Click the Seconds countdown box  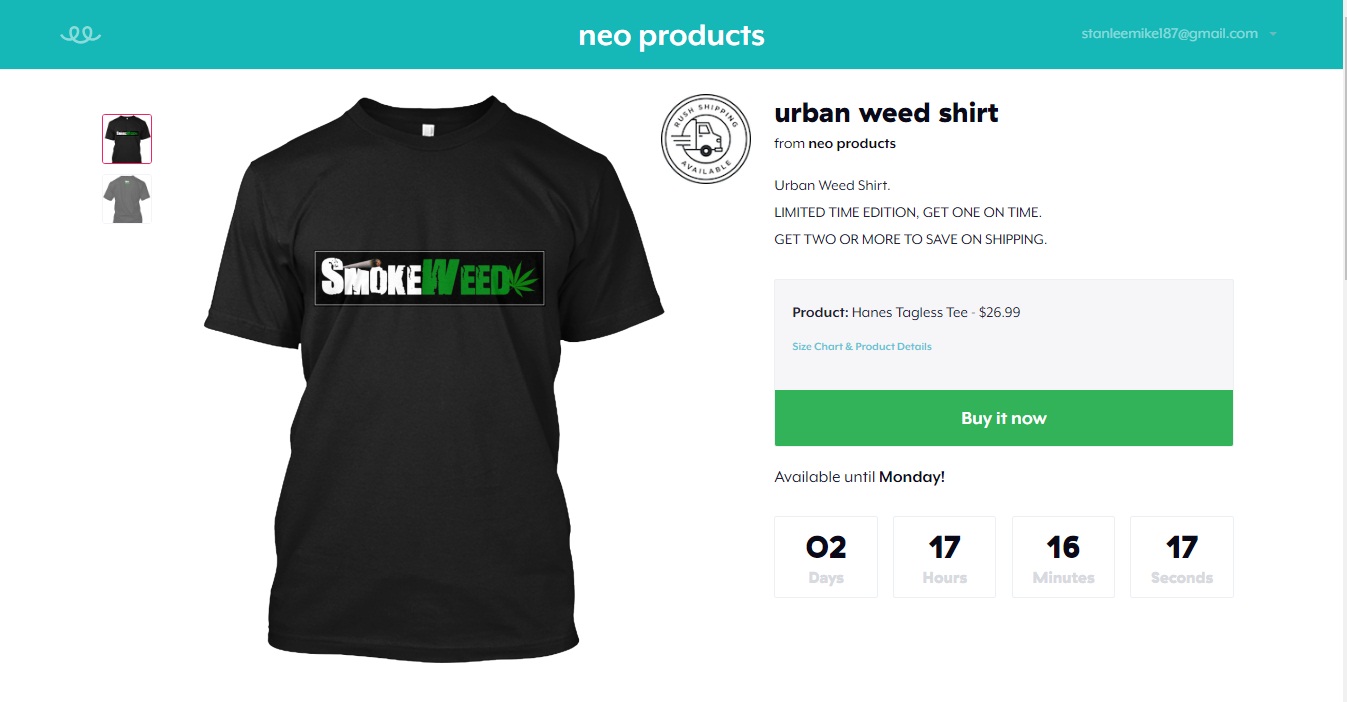coord(1181,557)
